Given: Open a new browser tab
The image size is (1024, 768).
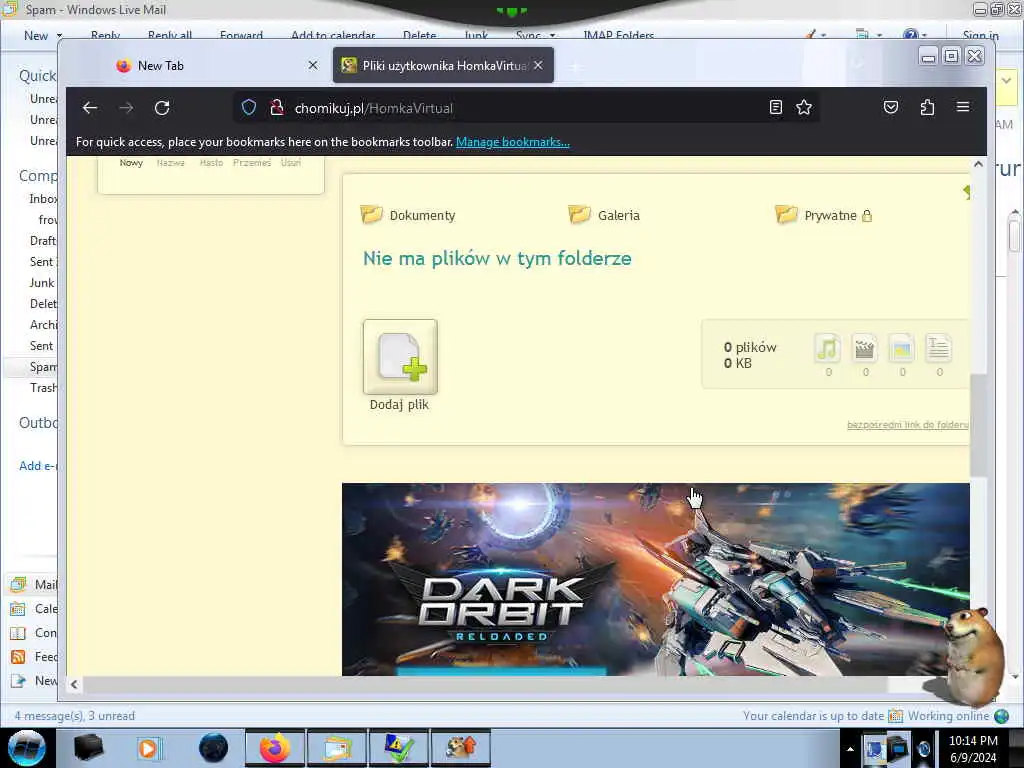Looking at the screenshot, I should tap(575, 66).
